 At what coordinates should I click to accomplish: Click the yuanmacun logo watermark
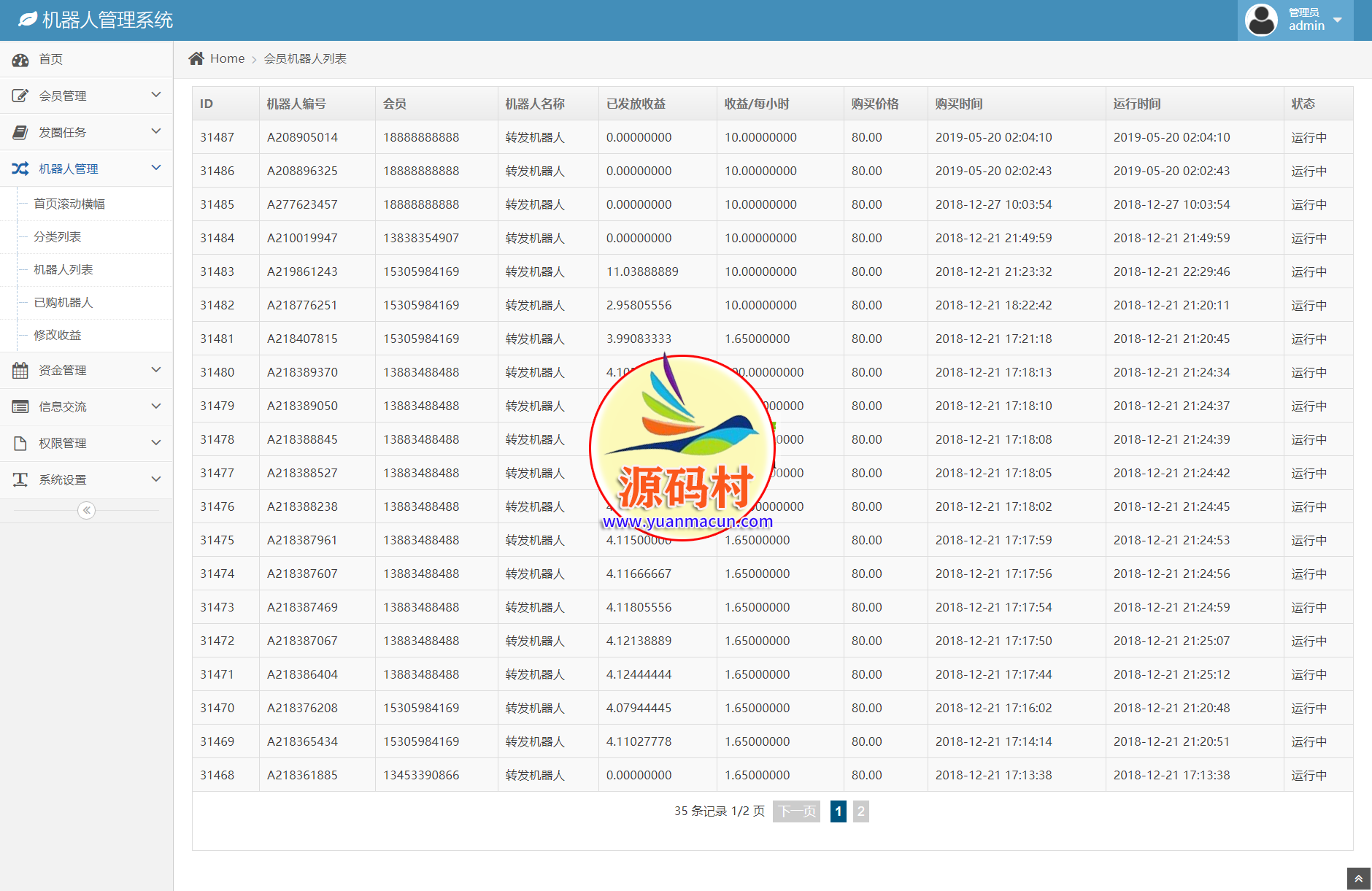[683, 448]
